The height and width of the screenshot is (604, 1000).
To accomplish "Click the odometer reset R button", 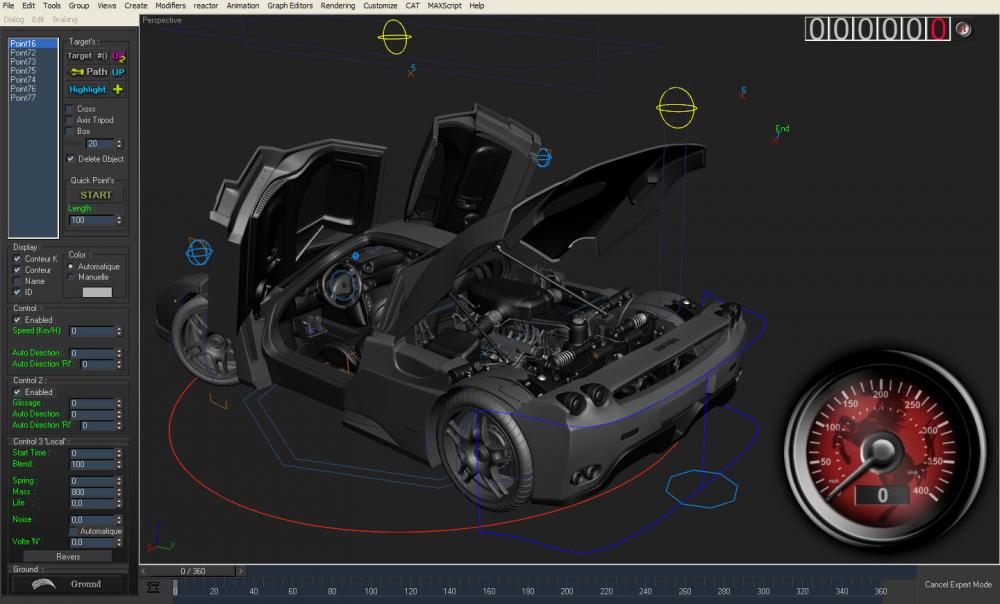I will point(963,29).
